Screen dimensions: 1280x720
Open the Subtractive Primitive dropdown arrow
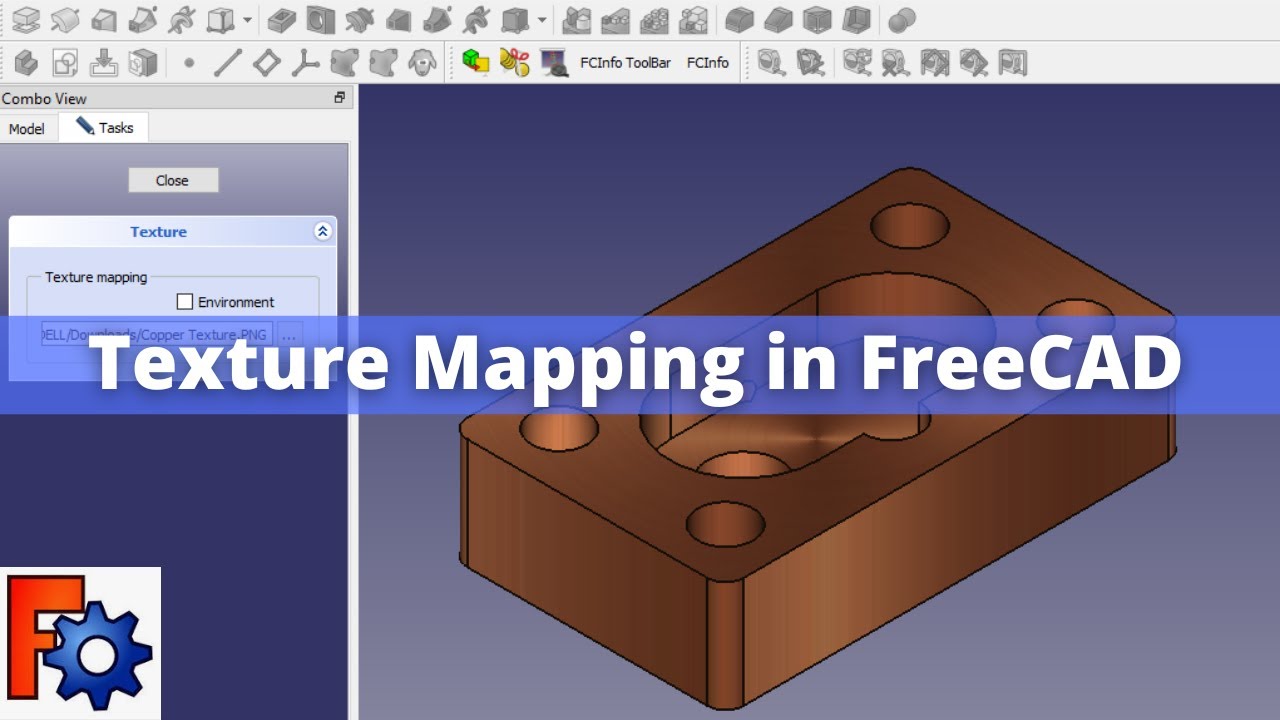click(542, 19)
